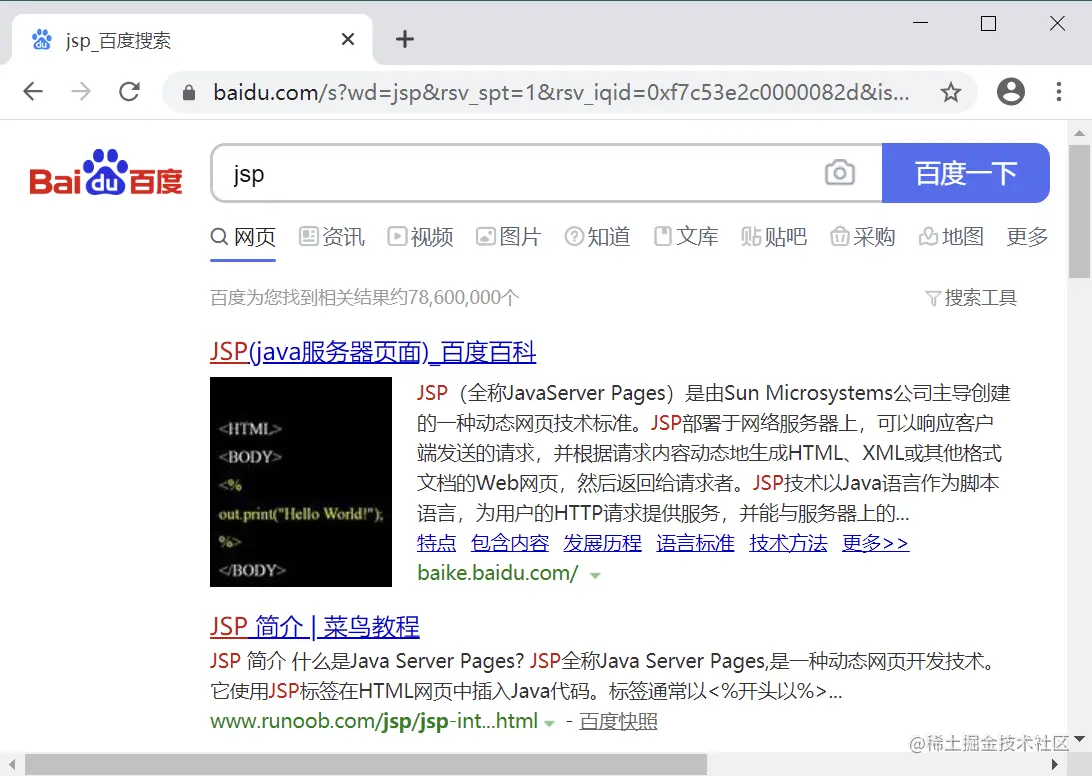Click the Baidu logo
The width and height of the screenshot is (1092, 776).
(104, 172)
